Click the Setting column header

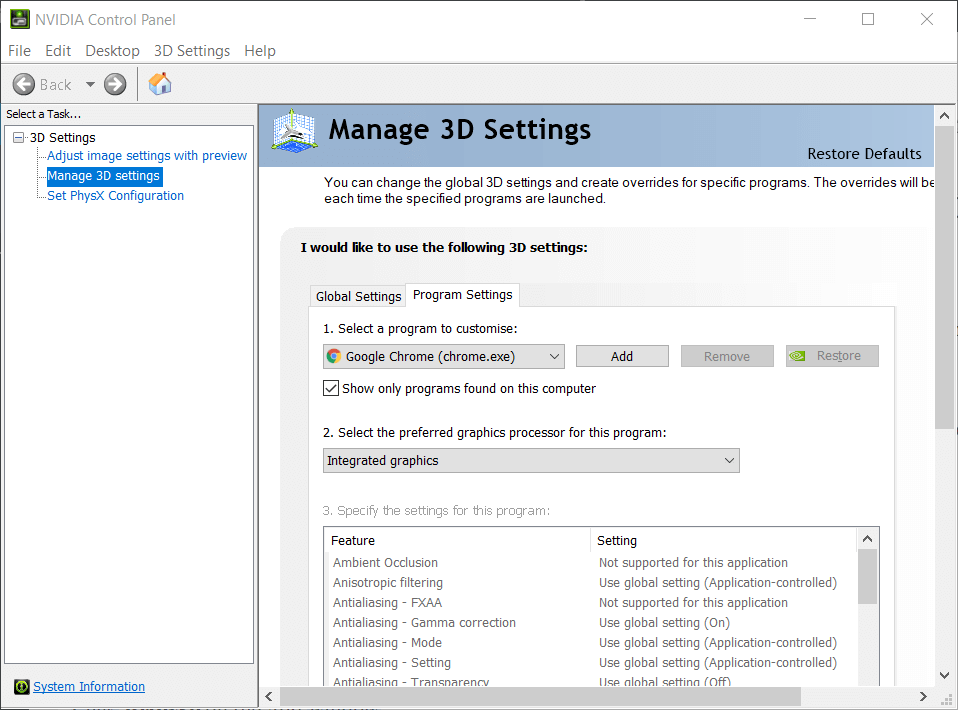(724, 541)
